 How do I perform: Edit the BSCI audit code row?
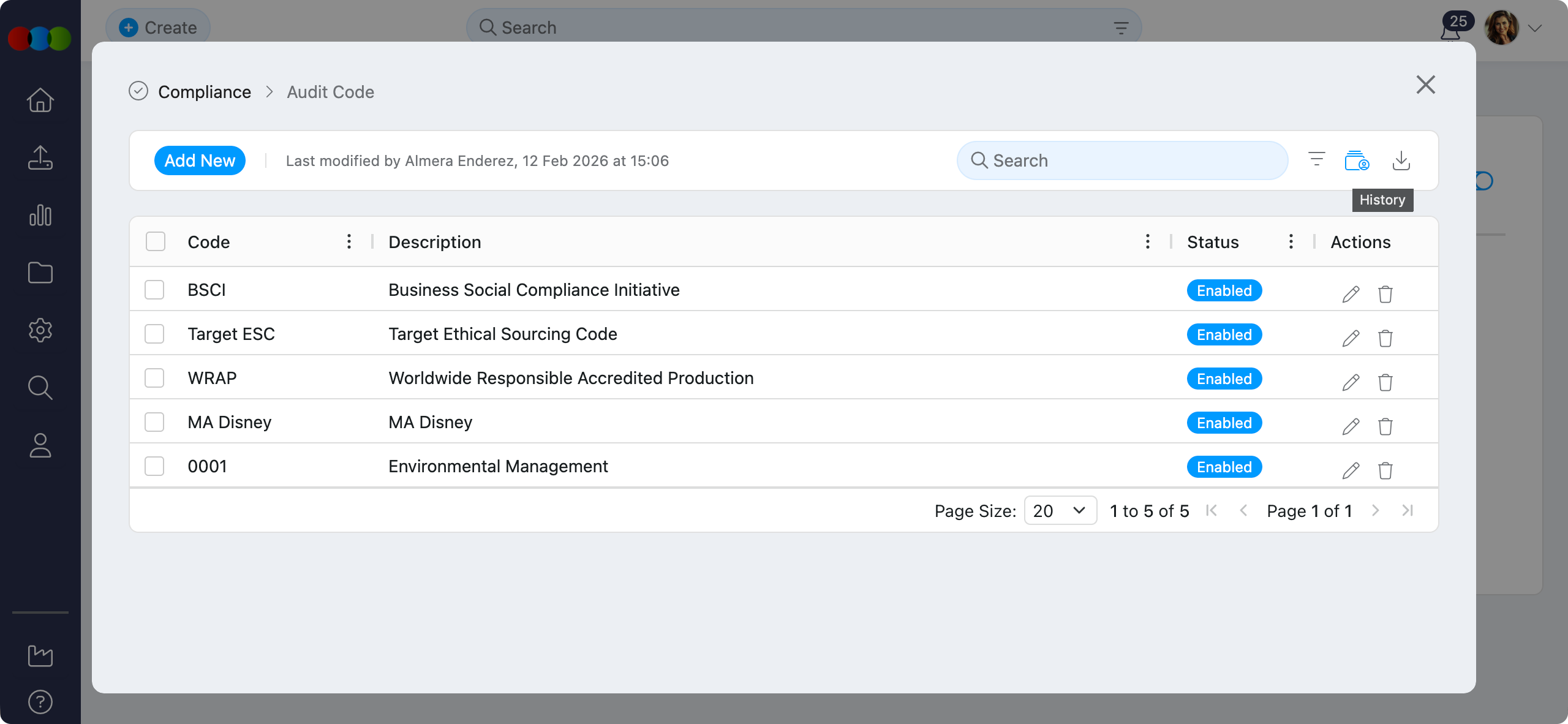click(1351, 294)
